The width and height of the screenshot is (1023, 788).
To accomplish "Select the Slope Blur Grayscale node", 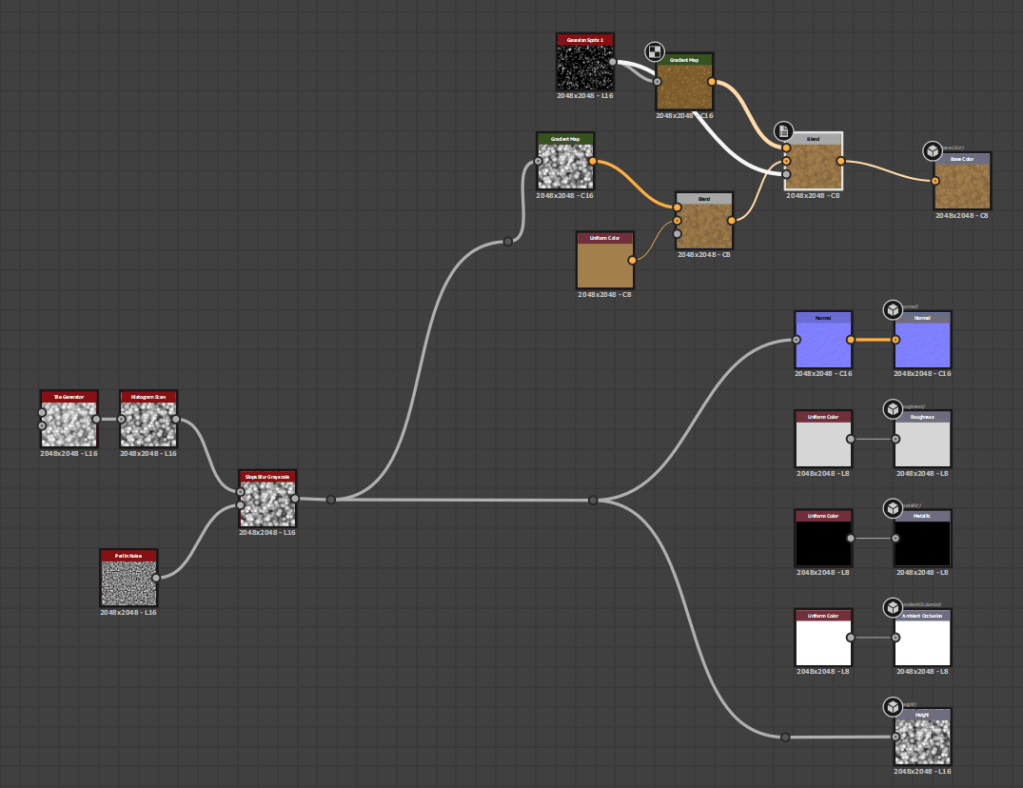I will point(267,503).
